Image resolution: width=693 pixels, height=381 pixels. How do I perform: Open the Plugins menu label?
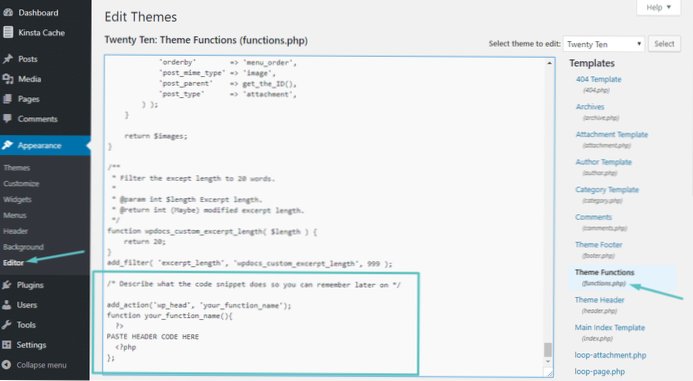pyautogui.click(x=30, y=285)
